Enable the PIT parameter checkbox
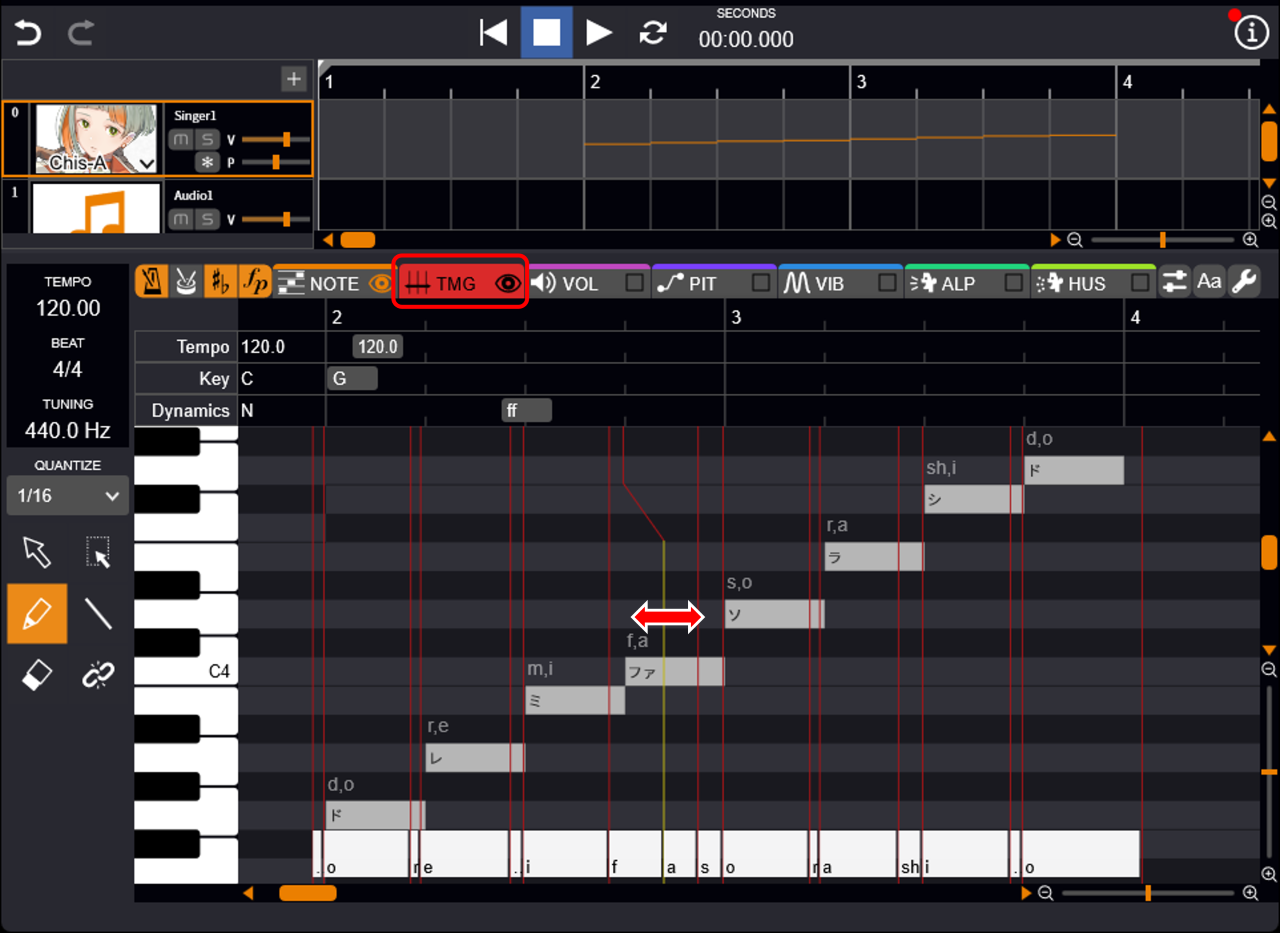 (x=761, y=284)
